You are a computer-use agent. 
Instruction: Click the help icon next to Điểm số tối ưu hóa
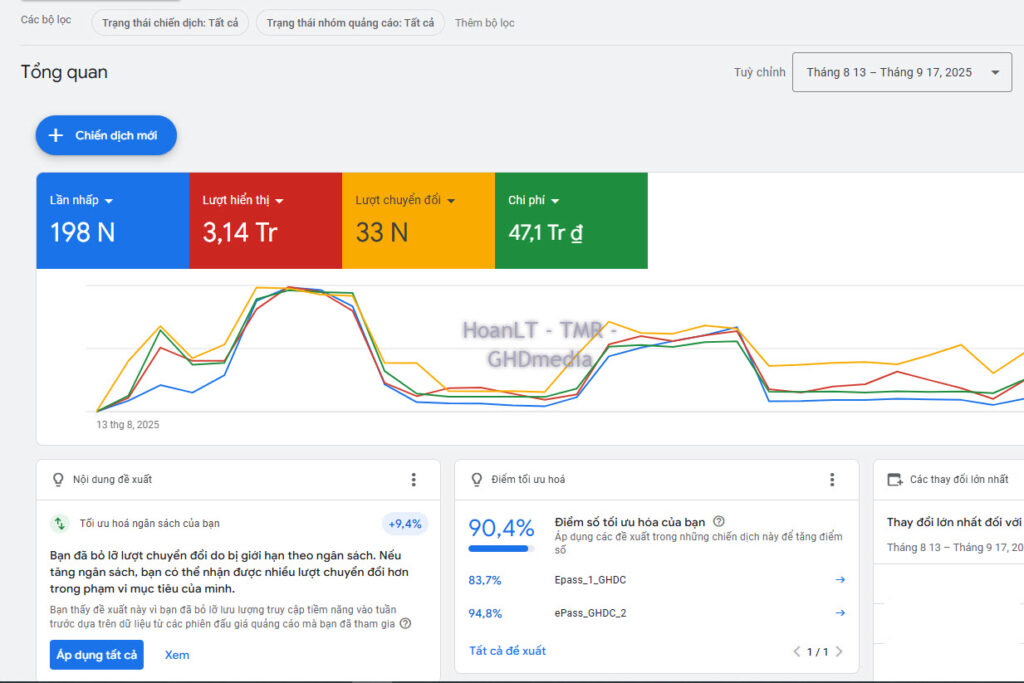click(x=720, y=520)
